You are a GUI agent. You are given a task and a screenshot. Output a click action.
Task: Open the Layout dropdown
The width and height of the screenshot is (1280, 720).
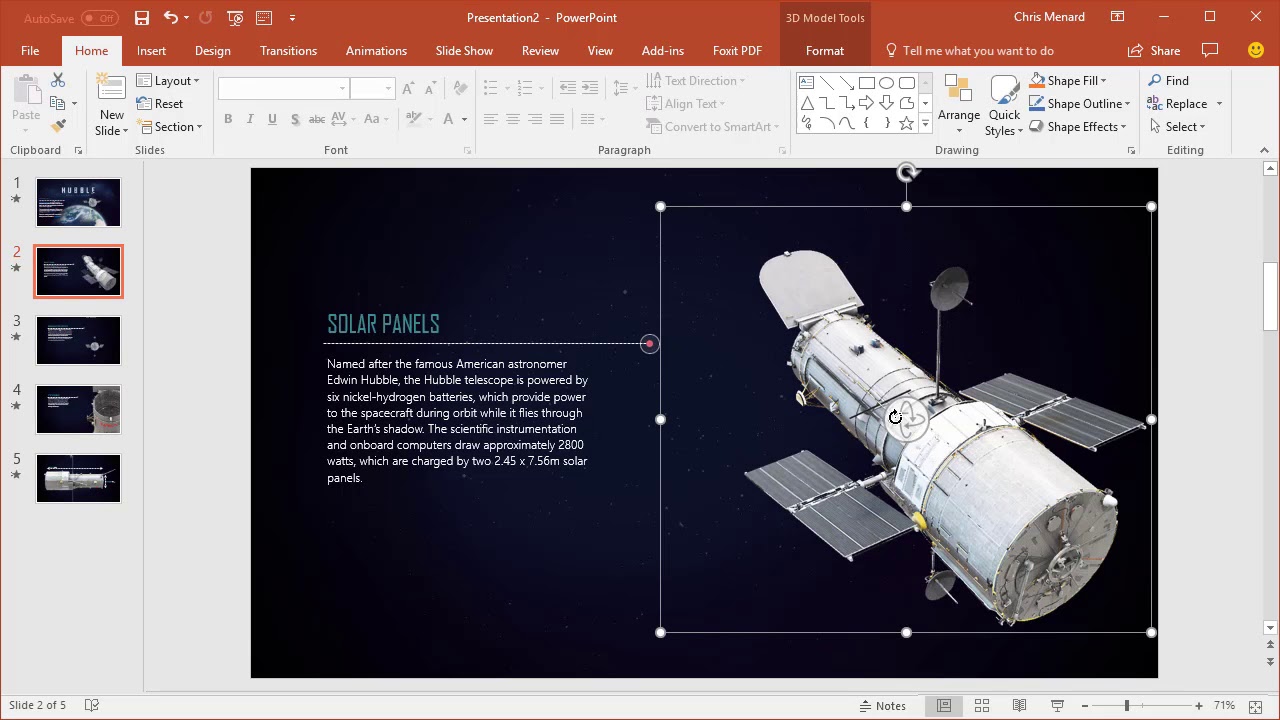point(168,81)
